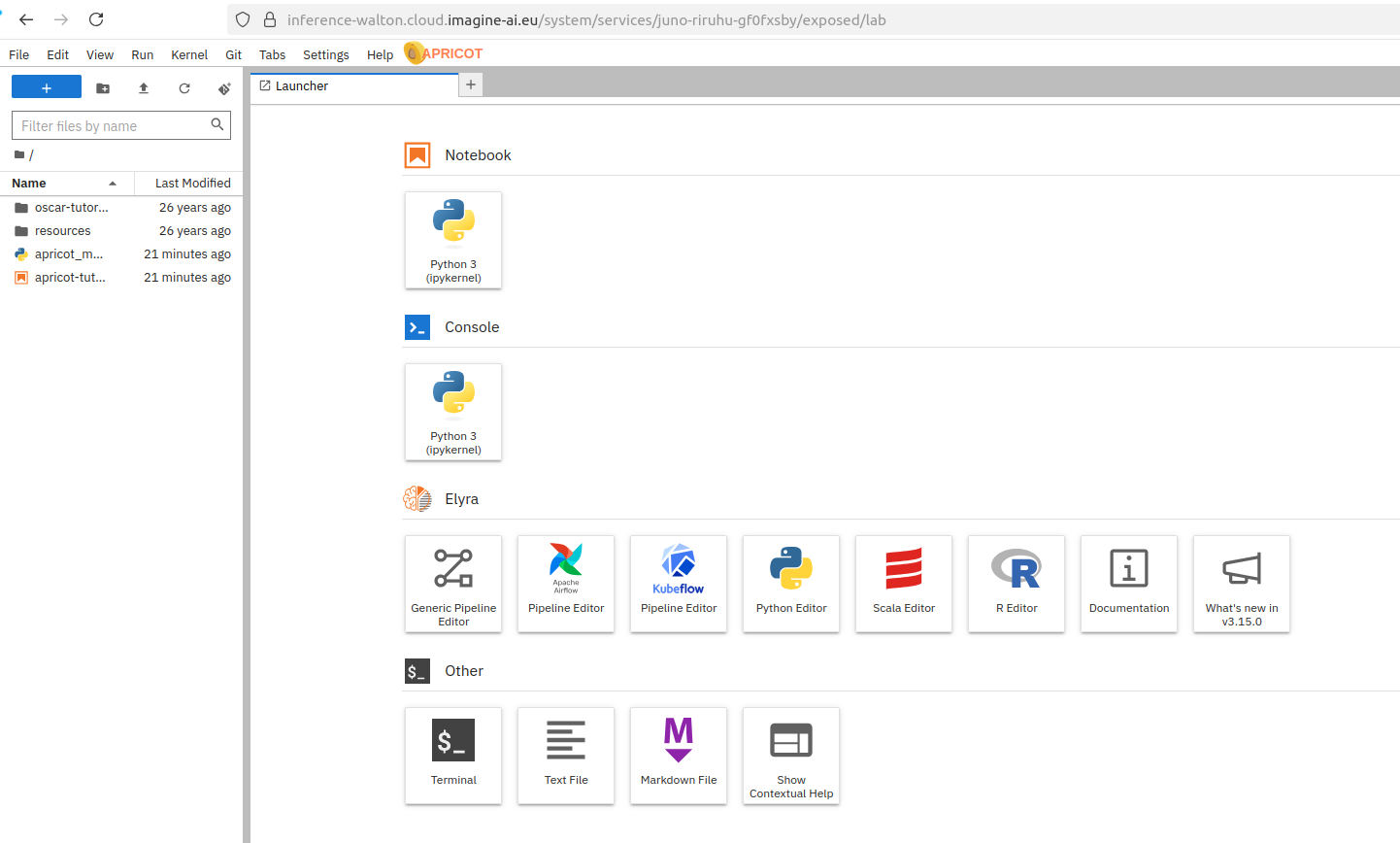This screenshot has height=843, width=1400.
Task: Open the Kernel menu
Action: 189,55
